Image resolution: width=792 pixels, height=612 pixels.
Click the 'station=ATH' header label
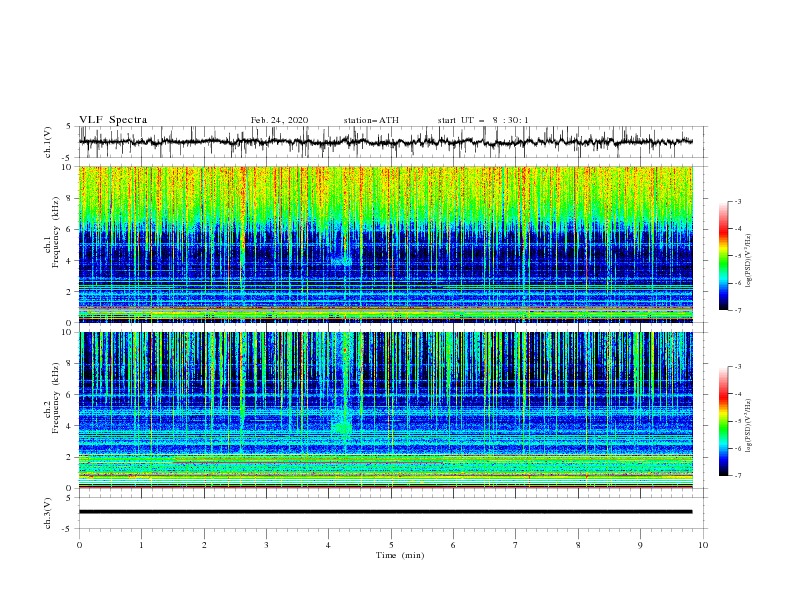pos(371,120)
